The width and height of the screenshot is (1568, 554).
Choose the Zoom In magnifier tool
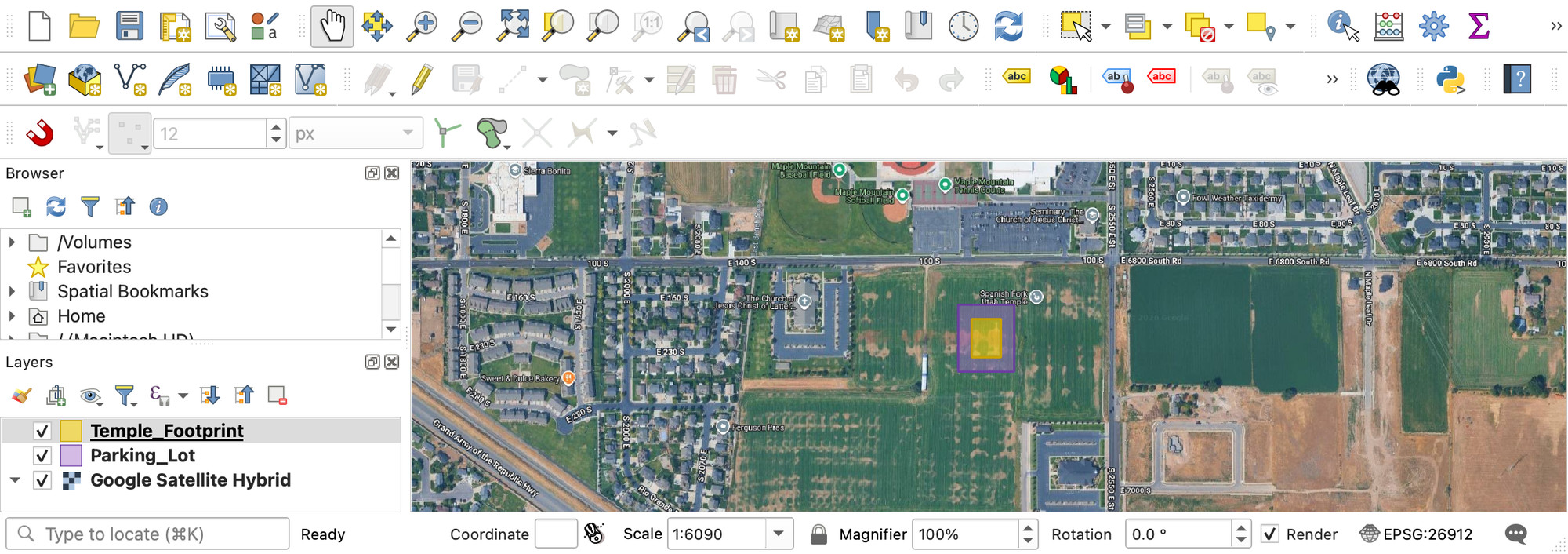tap(423, 26)
